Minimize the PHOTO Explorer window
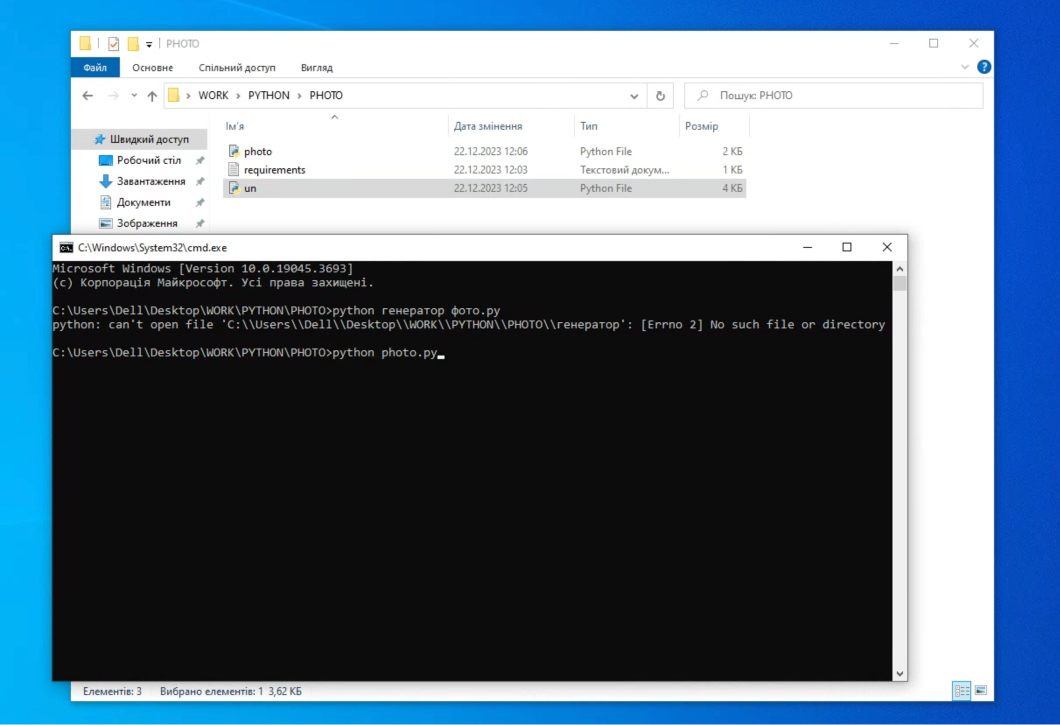1060x725 pixels. click(894, 43)
